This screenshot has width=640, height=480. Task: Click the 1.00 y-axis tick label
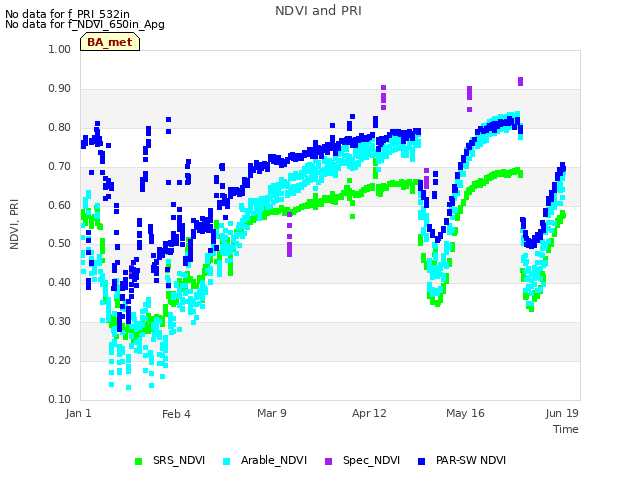60,49
